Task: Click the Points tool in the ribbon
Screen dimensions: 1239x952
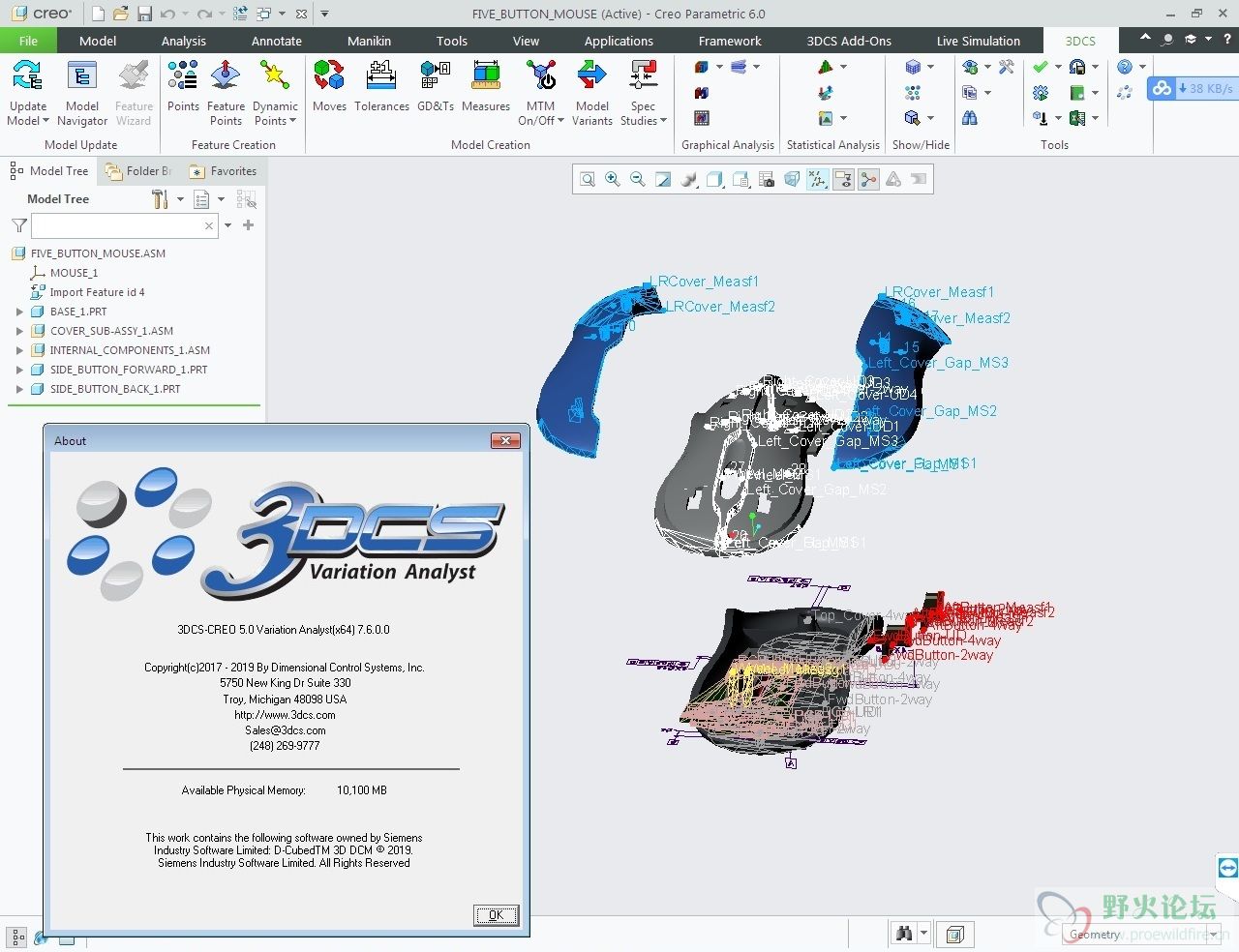Action: tap(183, 87)
